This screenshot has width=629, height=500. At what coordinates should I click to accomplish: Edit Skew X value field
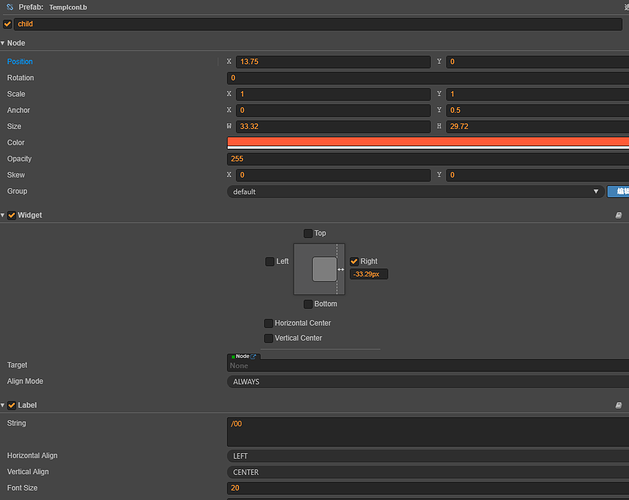[333, 175]
